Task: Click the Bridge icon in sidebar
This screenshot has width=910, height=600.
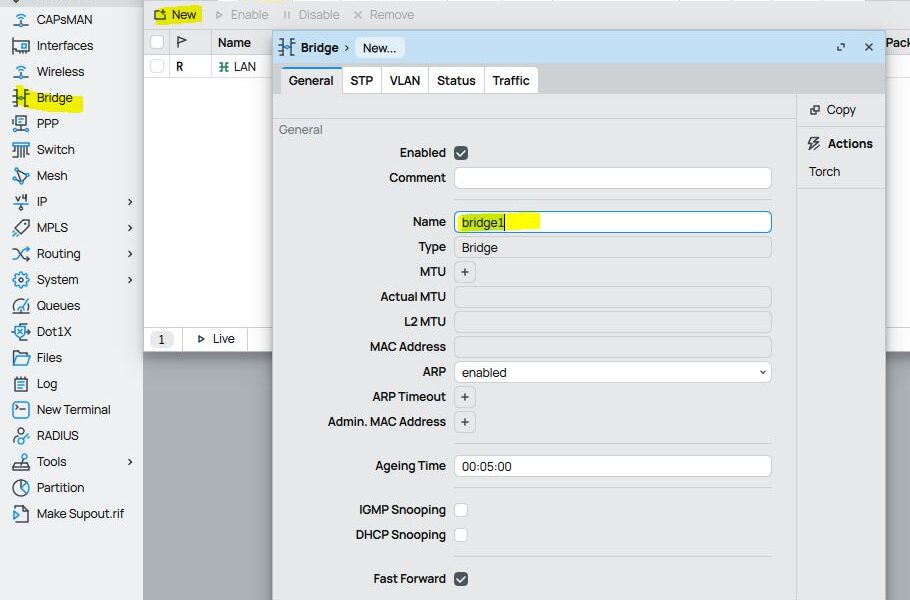Action: click(20, 98)
